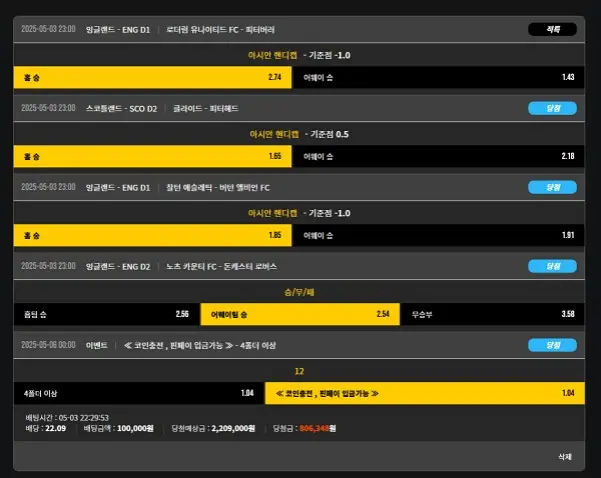
Task: Click the 당첨 badge on the 노츠 카운티 FC row
Action: (552, 266)
